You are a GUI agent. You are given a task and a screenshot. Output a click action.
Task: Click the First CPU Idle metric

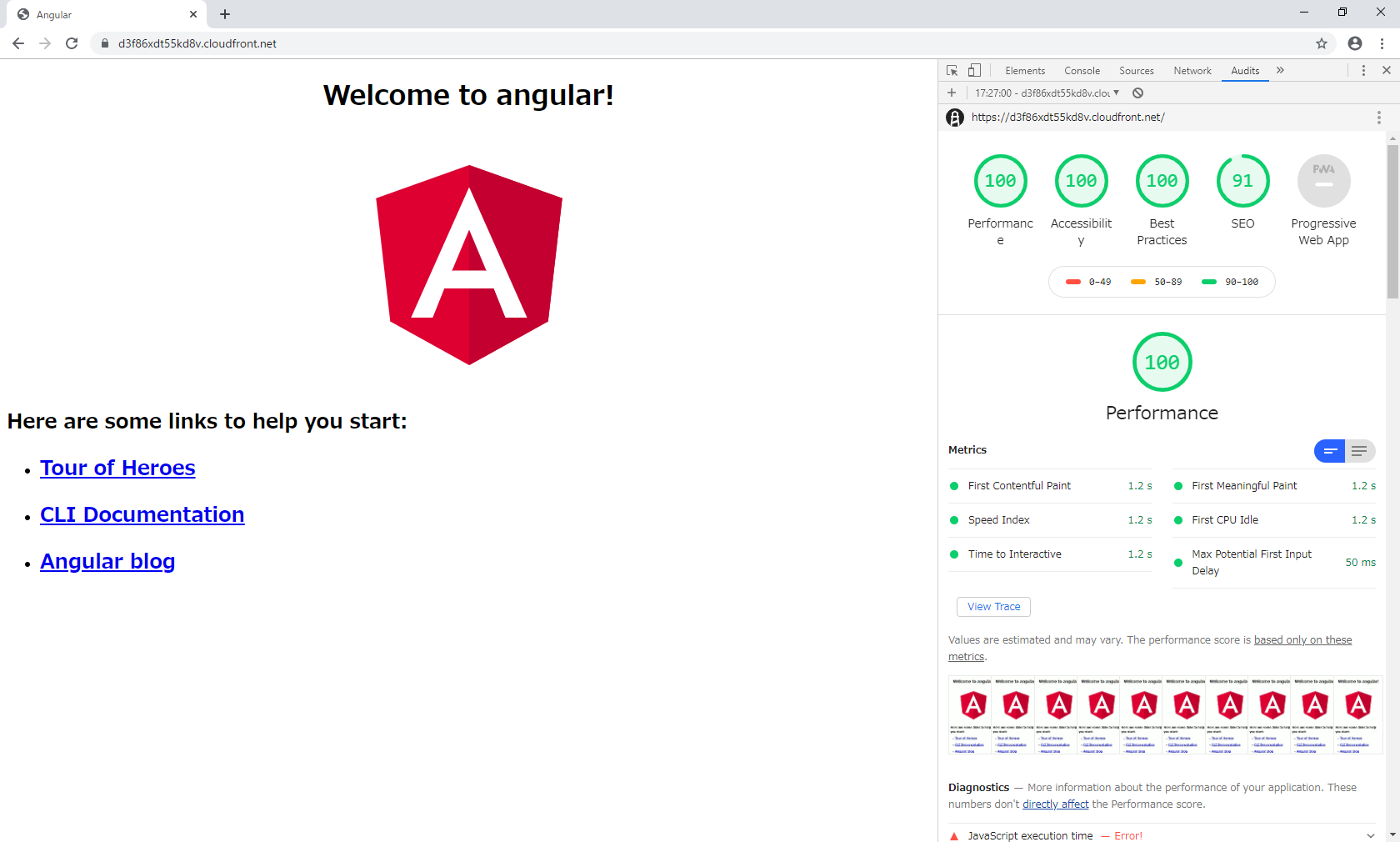[1274, 520]
